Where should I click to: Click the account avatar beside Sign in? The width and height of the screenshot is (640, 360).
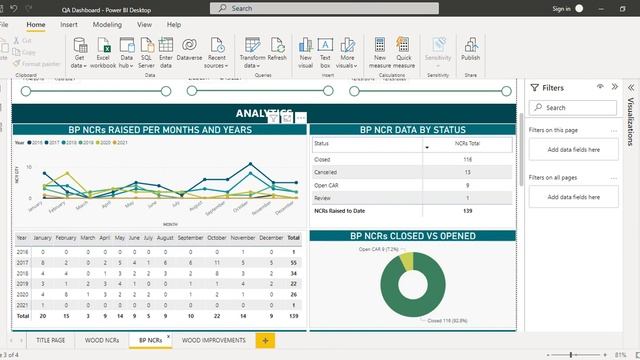[x=579, y=8]
